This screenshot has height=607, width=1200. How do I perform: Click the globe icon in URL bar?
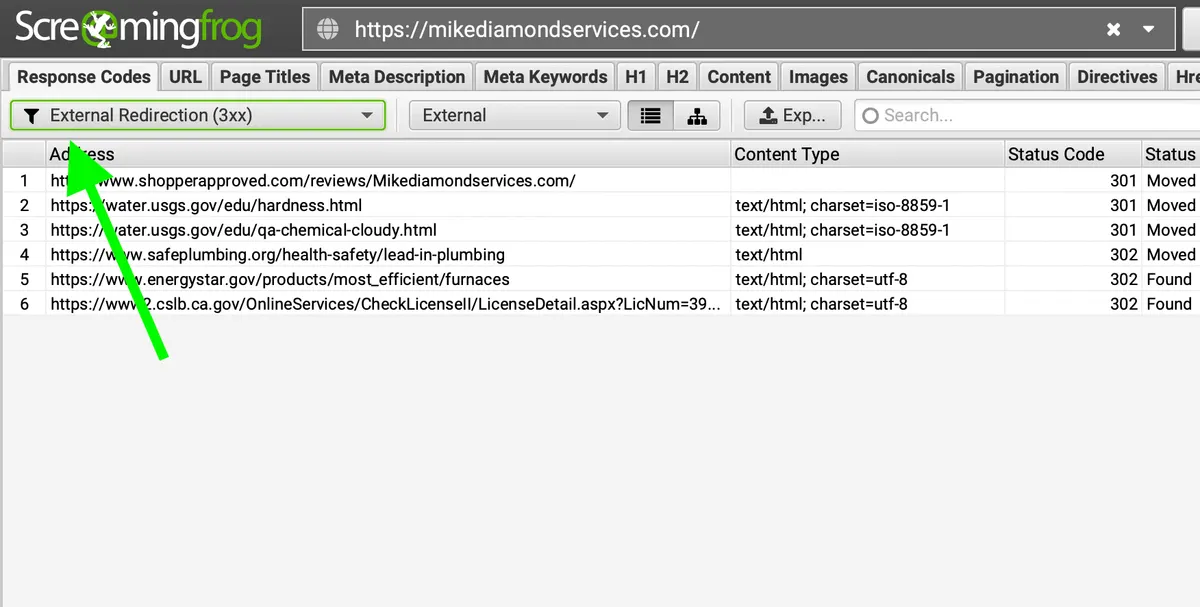[x=328, y=30]
